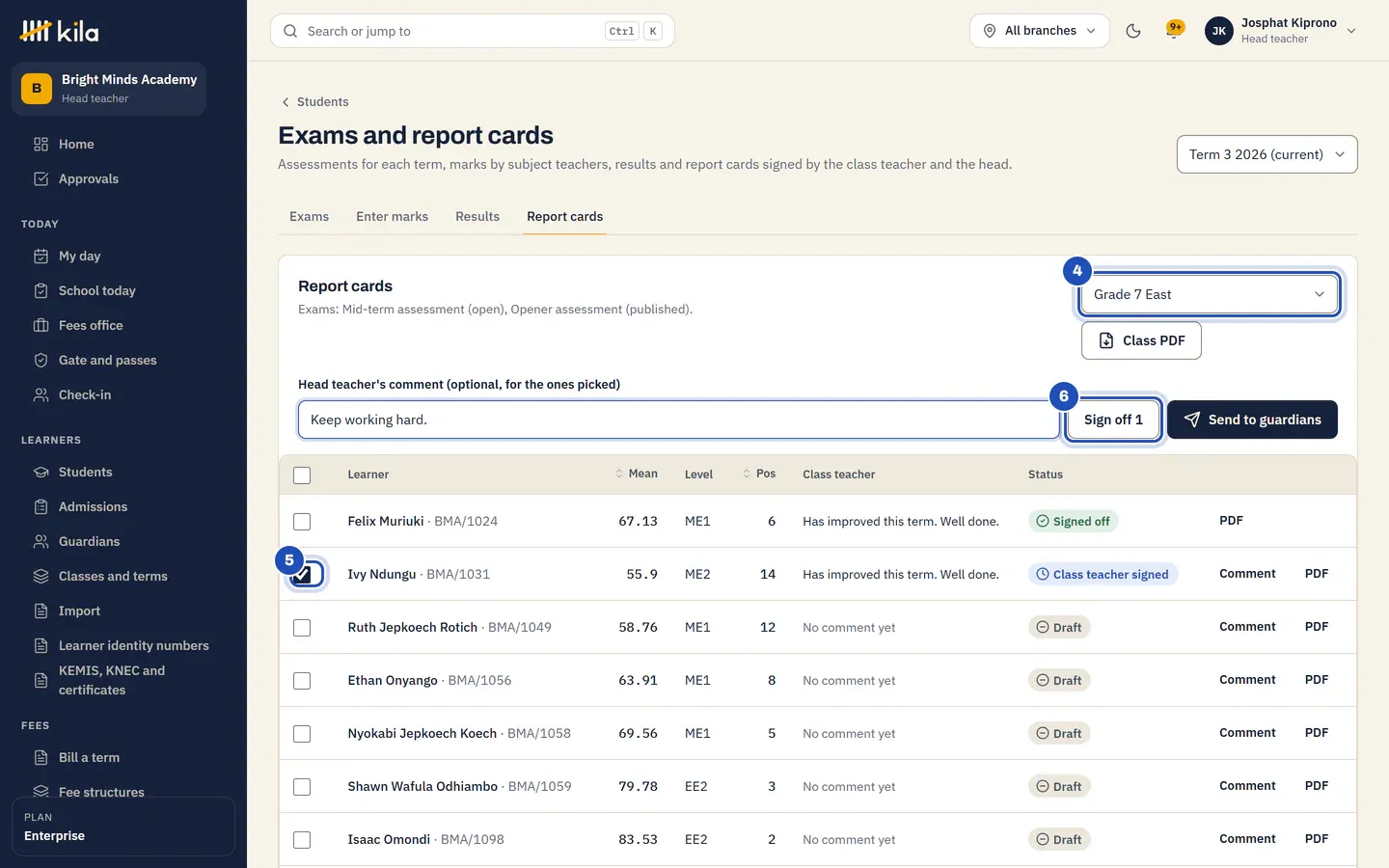
Task: Go to Admissions
Action: click(x=93, y=507)
